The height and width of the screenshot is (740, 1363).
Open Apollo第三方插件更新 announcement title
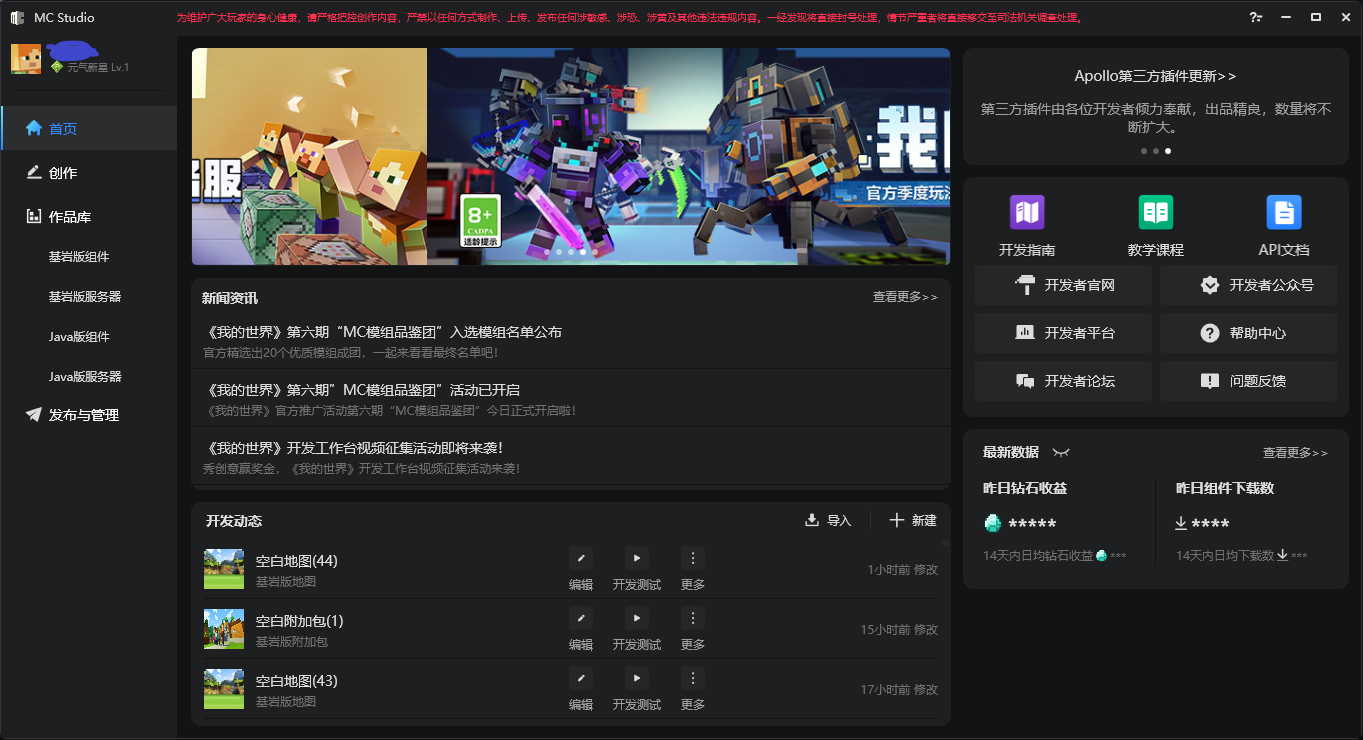[1155, 76]
